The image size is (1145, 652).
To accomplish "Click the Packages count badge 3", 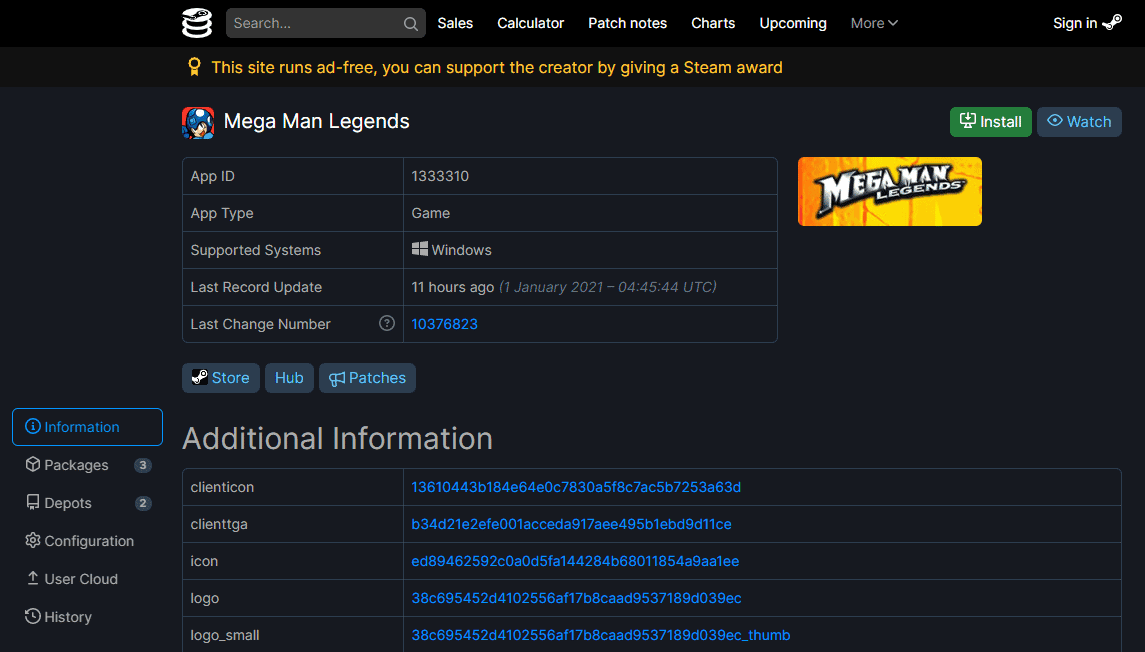I will tap(143, 465).
